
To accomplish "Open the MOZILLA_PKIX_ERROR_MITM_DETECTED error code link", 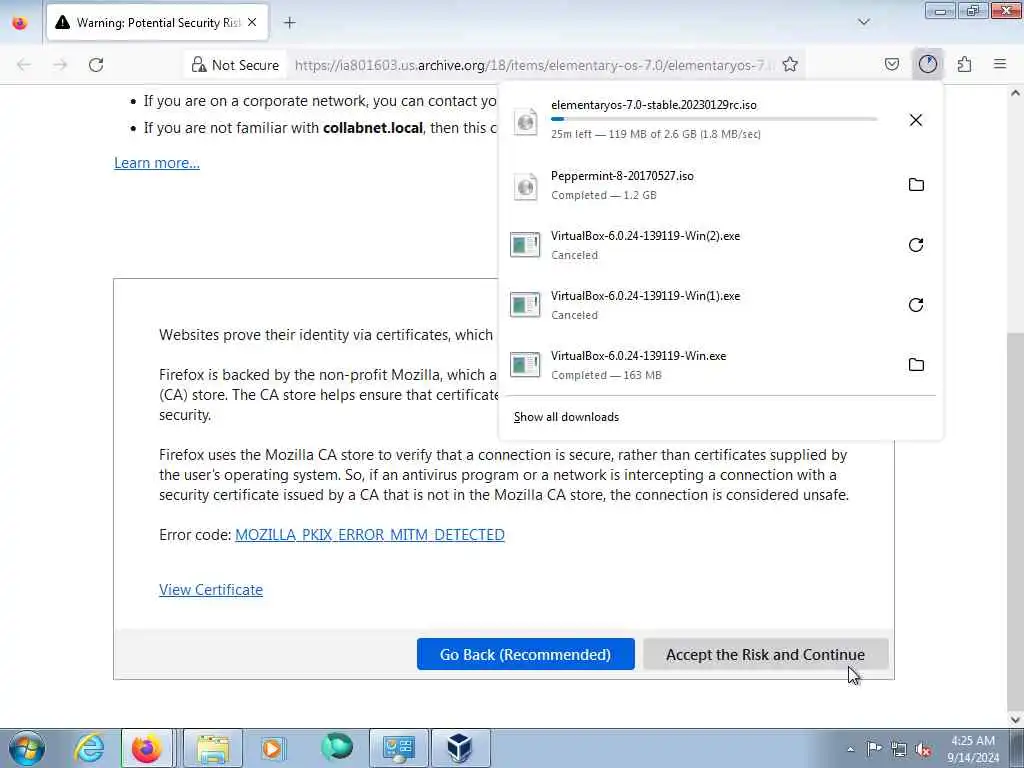I will pyautogui.click(x=370, y=535).
